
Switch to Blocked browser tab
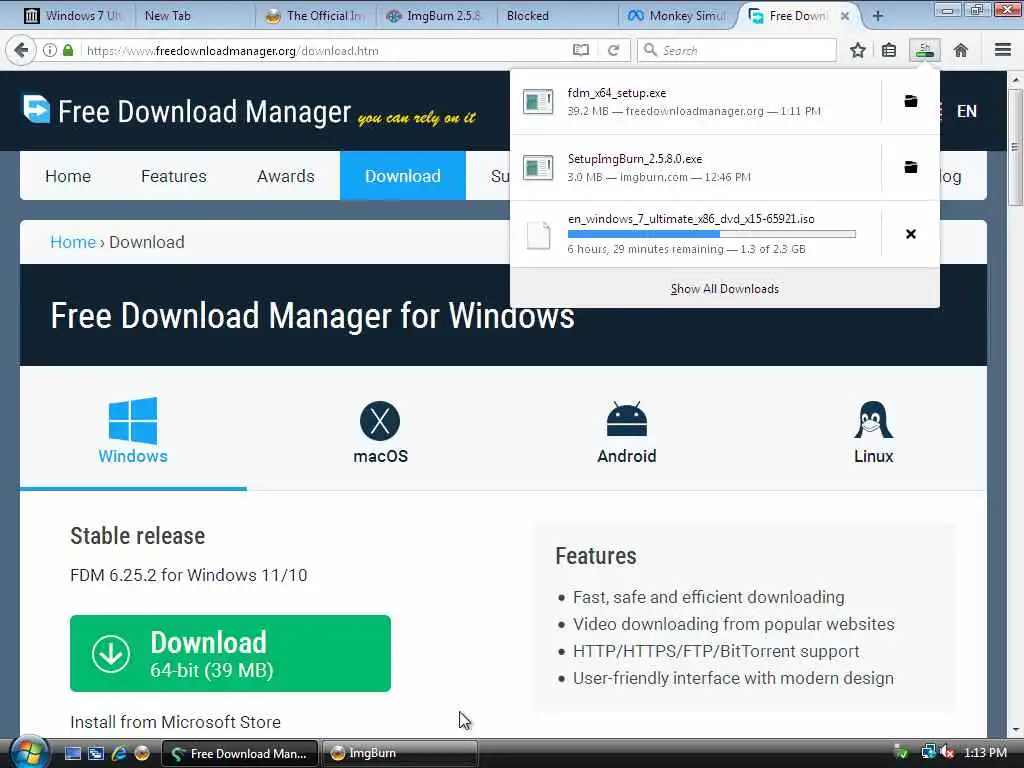click(x=555, y=16)
